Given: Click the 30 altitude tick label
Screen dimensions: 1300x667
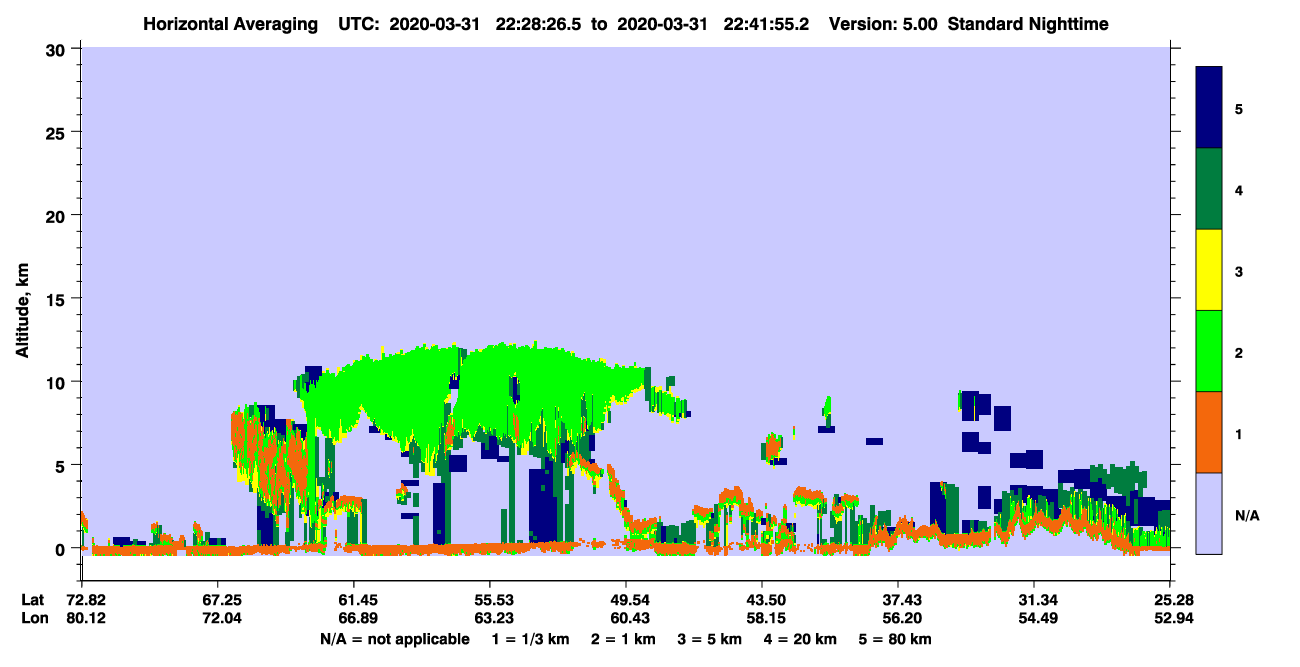Looking at the screenshot, I should [x=58, y=48].
